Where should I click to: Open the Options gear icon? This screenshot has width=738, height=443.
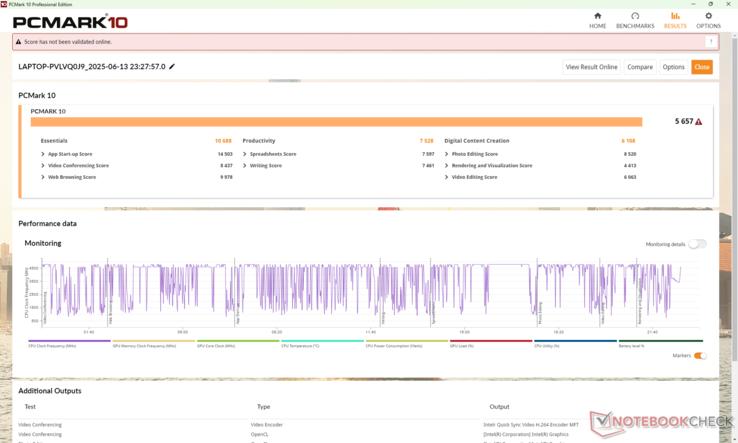708,16
